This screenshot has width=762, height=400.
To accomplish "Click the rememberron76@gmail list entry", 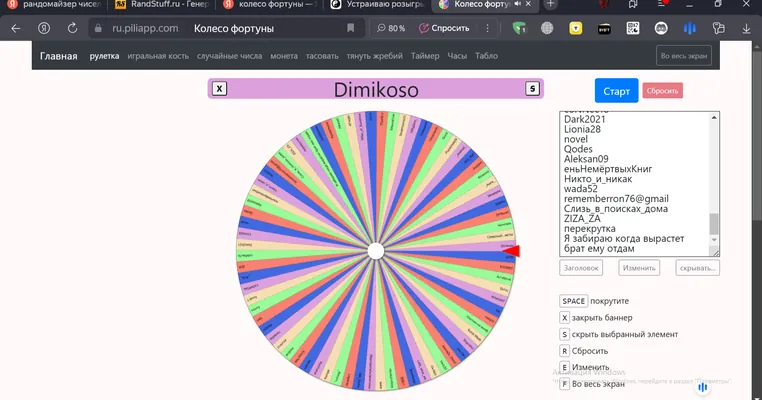I will click(x=616, y=199).
